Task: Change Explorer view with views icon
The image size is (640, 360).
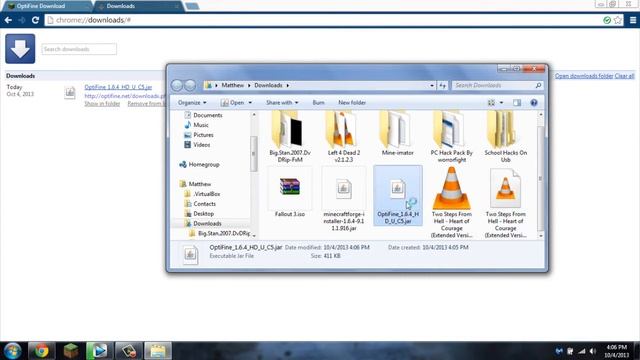Action: click(491, 103)
